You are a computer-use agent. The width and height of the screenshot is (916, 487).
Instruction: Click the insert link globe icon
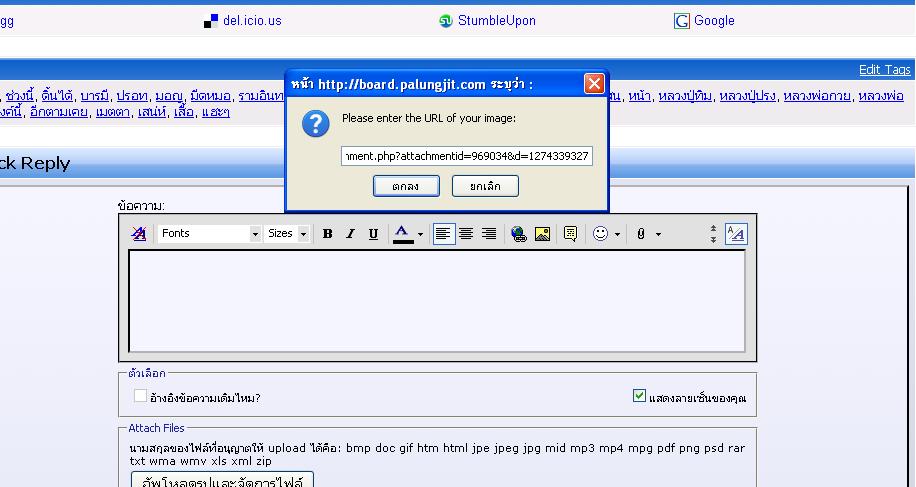518,234
